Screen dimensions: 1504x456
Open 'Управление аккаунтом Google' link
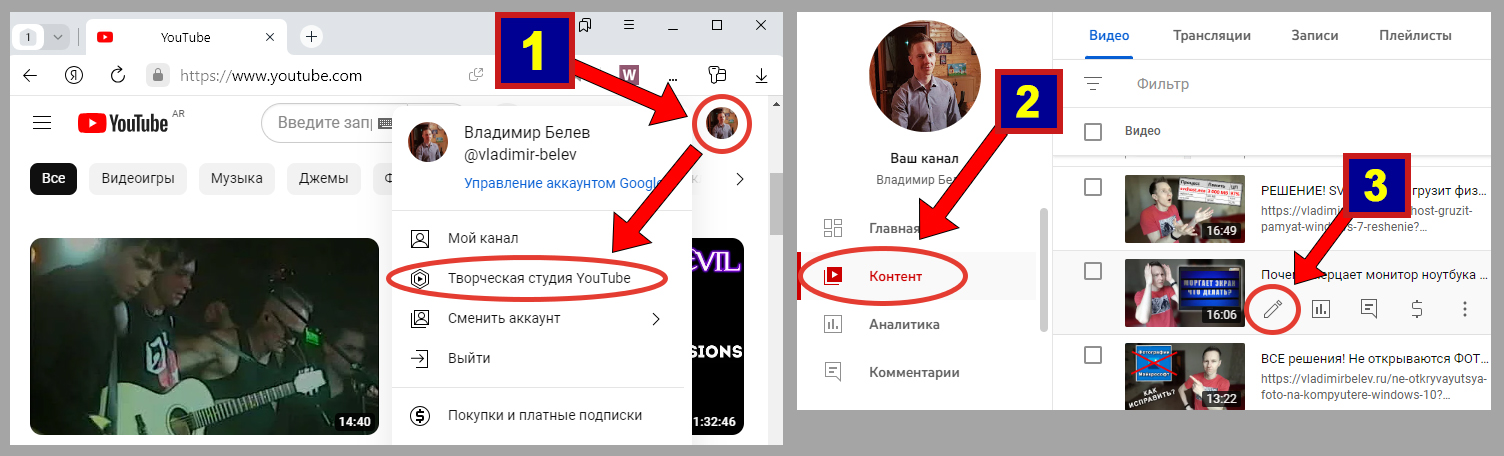[564, 183]
